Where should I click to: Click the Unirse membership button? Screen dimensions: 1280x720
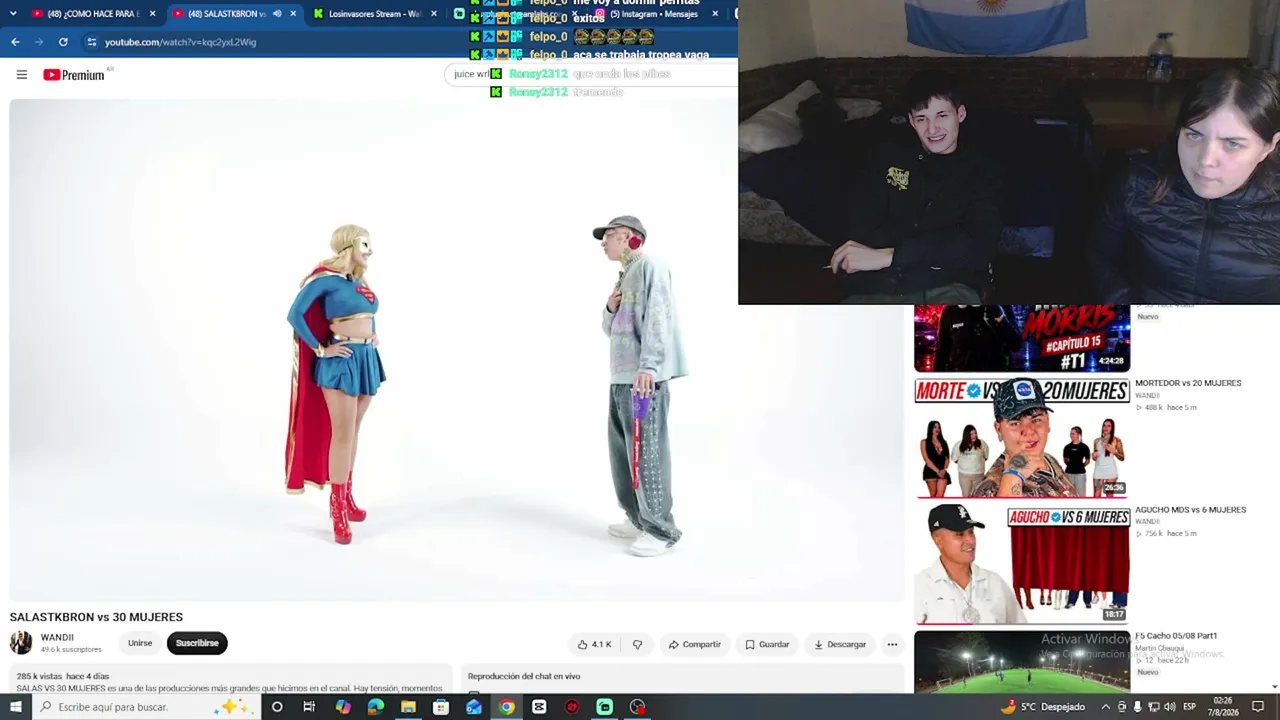click(x=140, y=643)
